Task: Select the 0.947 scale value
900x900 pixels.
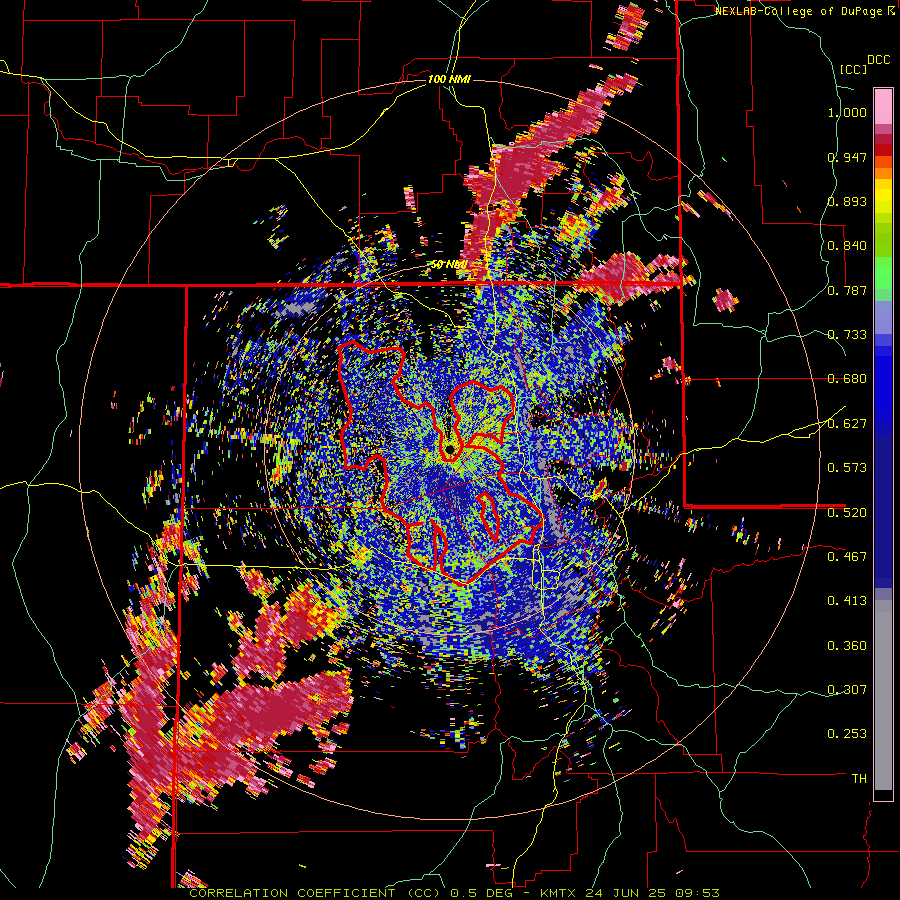Action: click(x=847, y=157)
